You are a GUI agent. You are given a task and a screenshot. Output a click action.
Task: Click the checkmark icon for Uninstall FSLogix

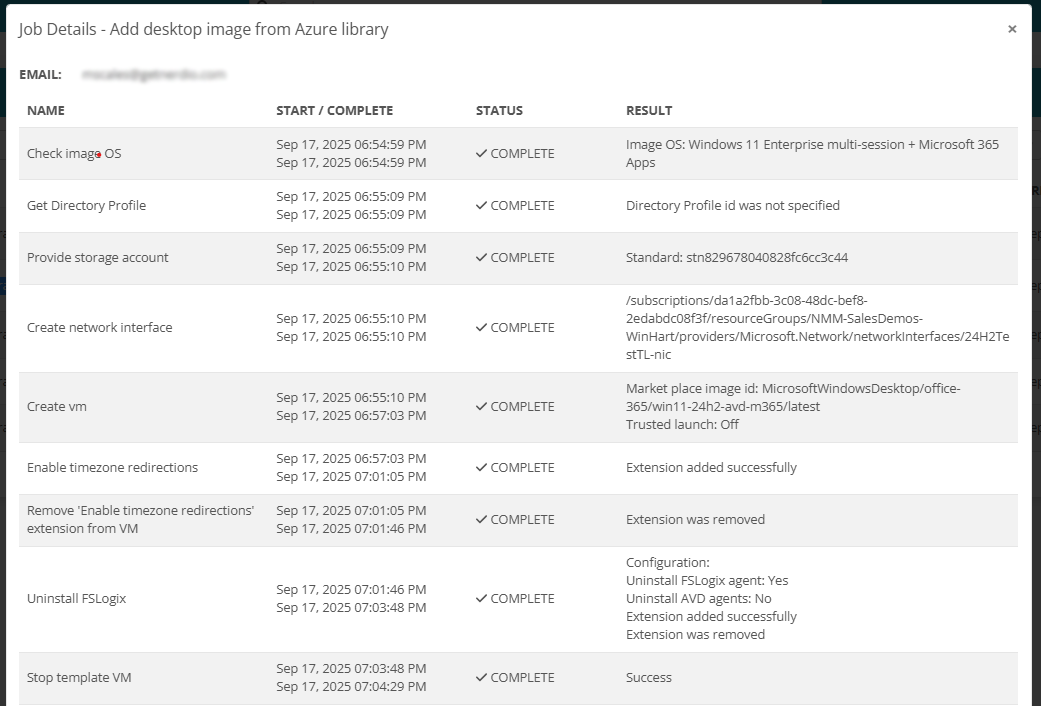pos(481,599)
